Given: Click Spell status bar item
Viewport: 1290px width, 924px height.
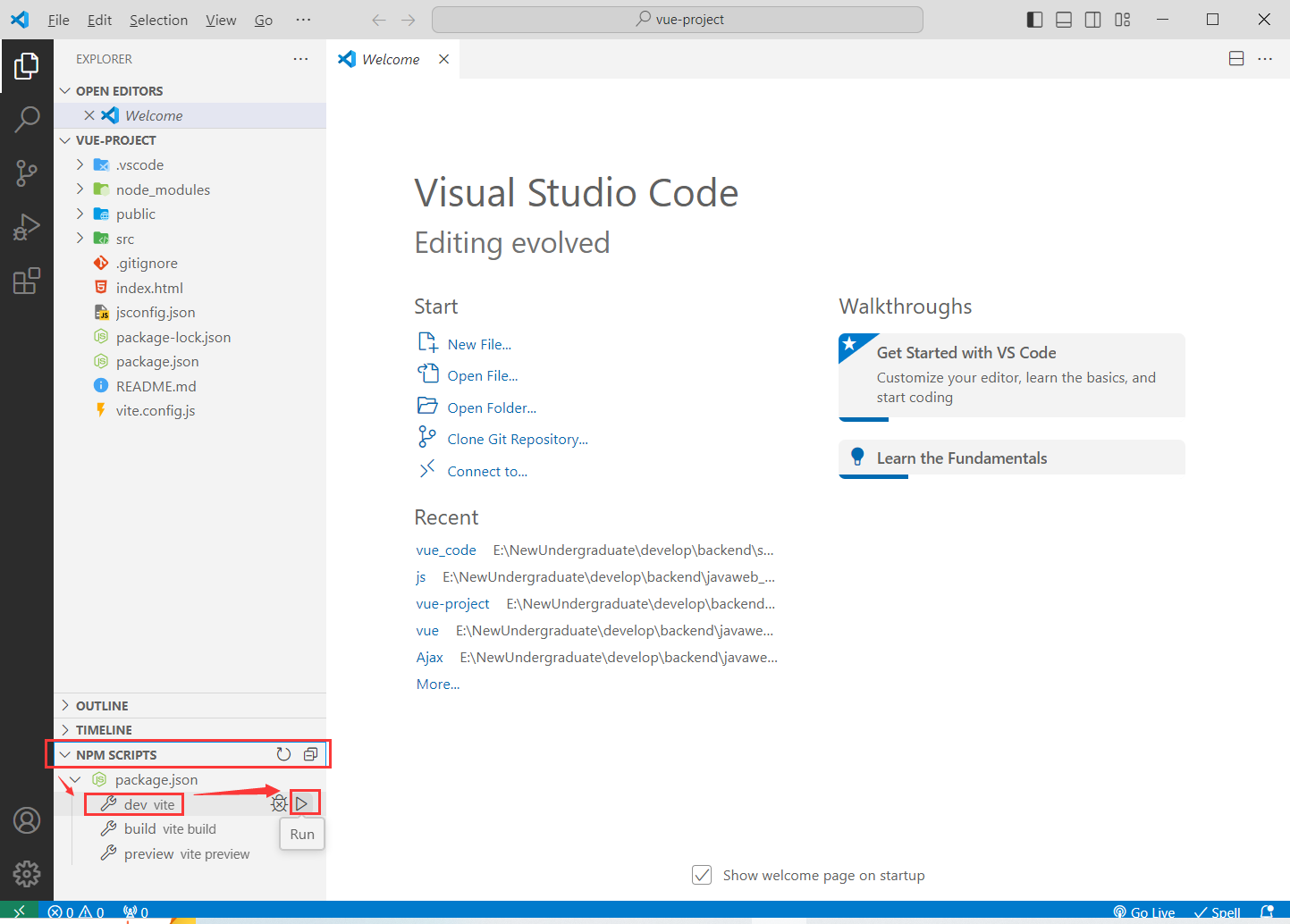Looking at the screenshot, I should [1218, 912].
